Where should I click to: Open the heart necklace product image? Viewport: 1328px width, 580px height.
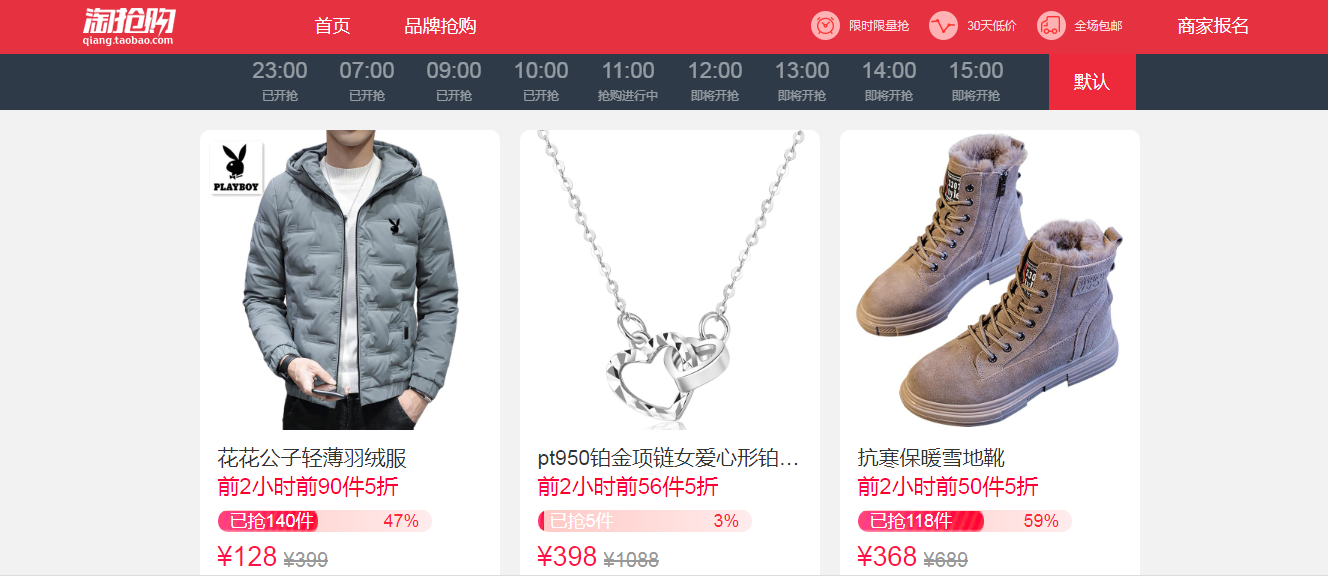click(670, 280)
